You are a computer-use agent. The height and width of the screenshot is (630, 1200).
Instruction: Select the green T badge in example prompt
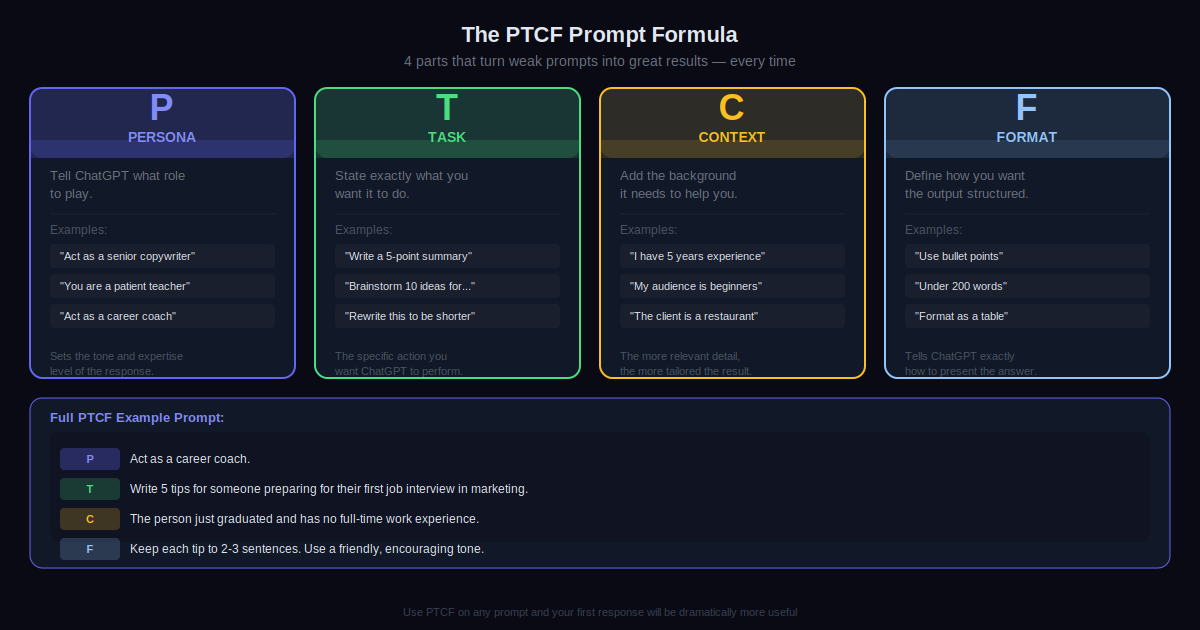[x=90, y=489]
